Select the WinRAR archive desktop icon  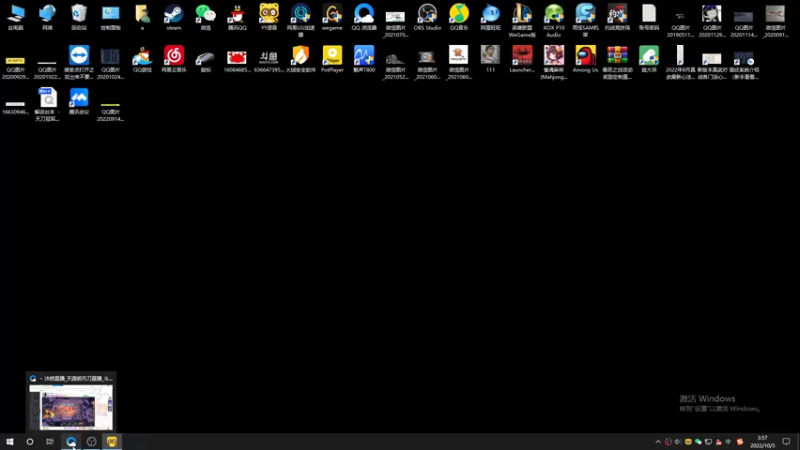point(617,62)
